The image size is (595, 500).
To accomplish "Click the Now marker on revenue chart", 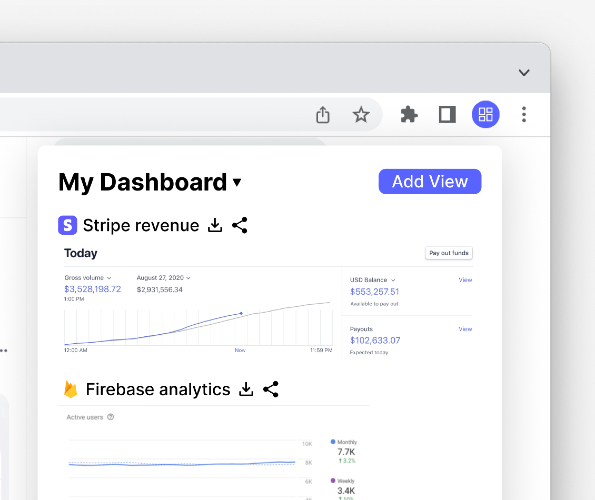I will pos(240,350).
